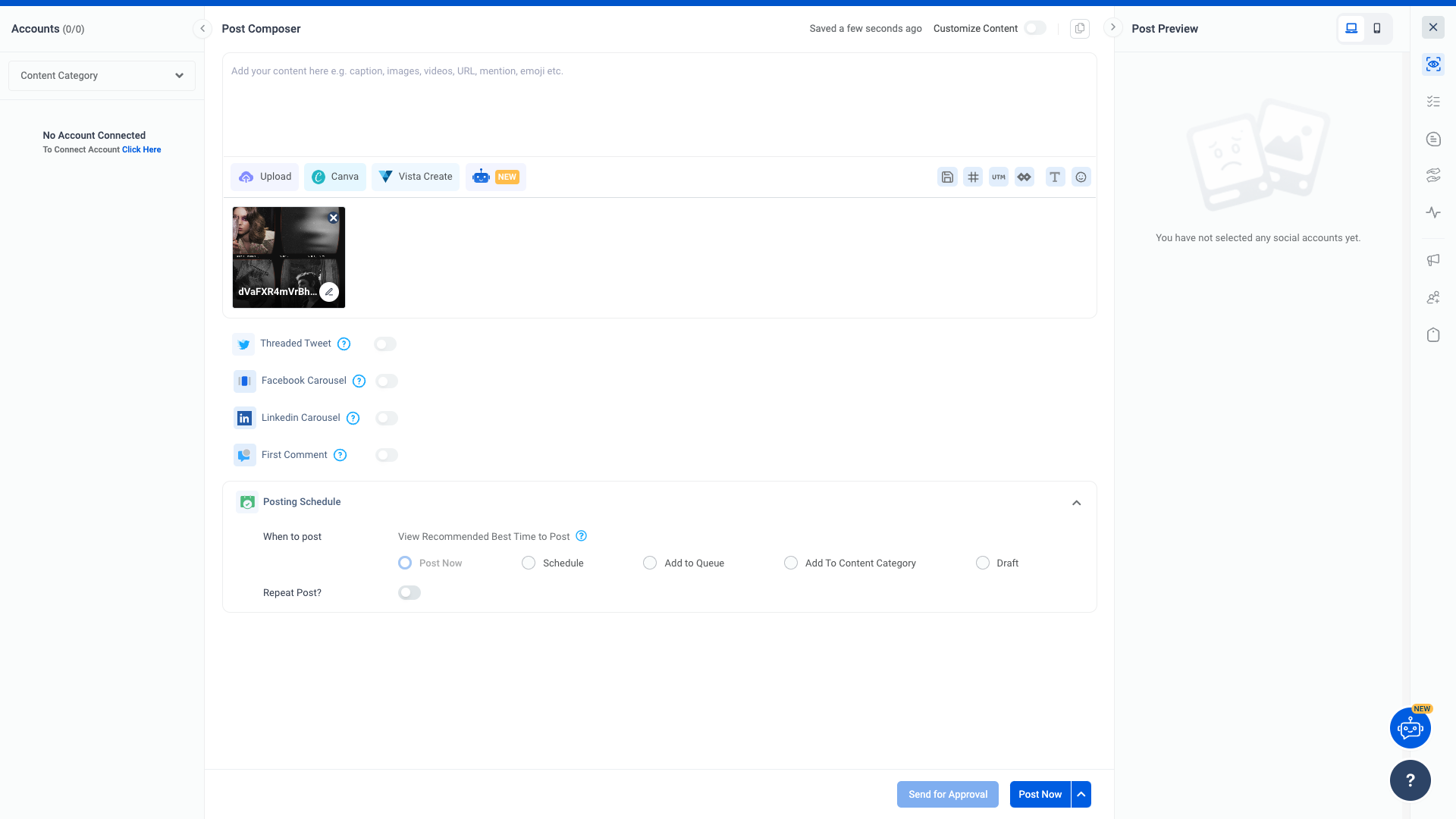Turn on Facebook Carousel
Screen dimensions: 1456x819
click(387, 381)
